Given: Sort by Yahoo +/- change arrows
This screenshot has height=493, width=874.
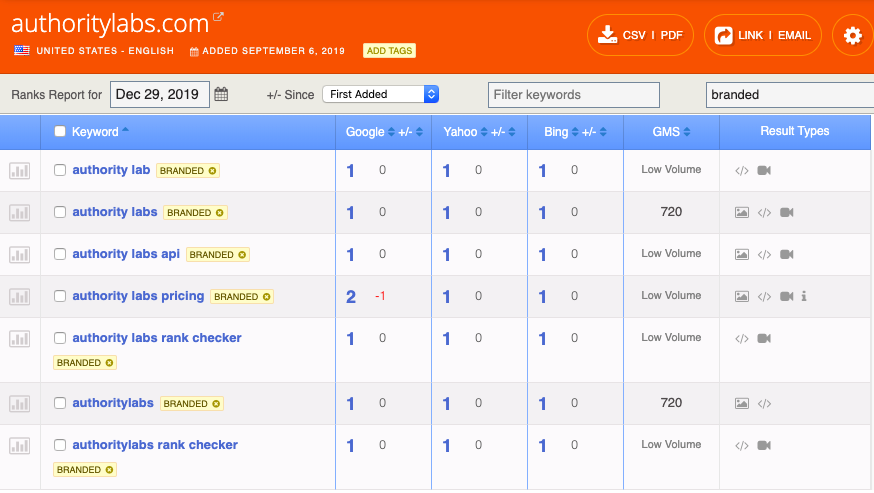Looking at the screenshot, I should pos(512,132).
